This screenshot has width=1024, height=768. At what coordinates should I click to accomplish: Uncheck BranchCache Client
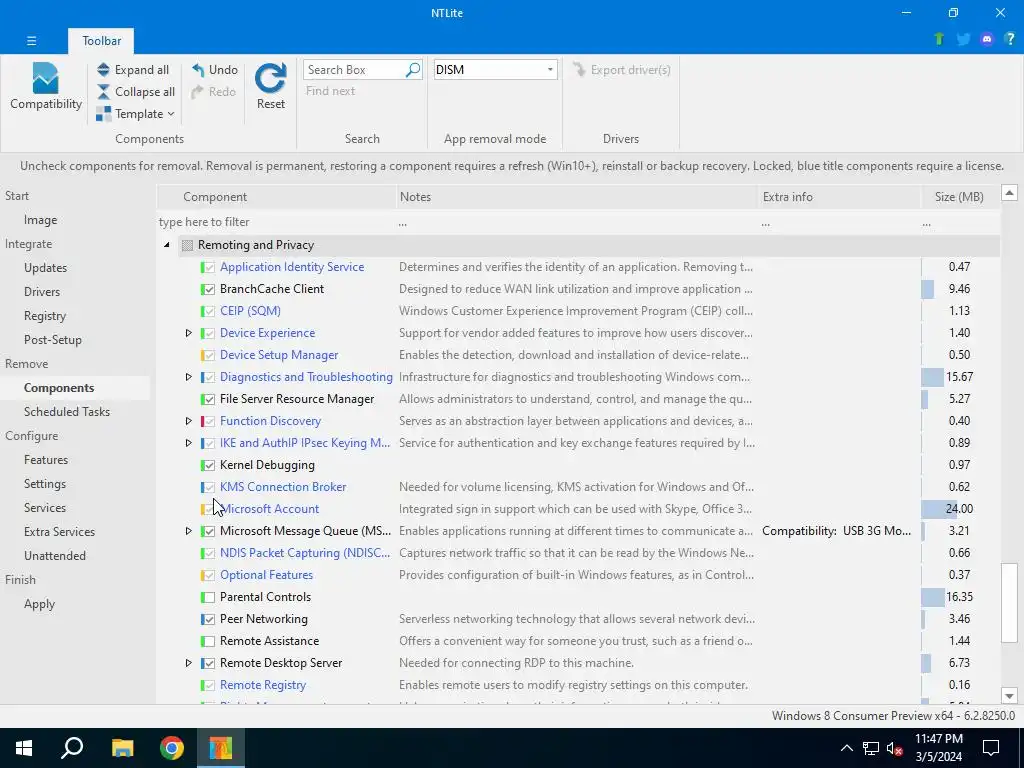(x=208, y=289)
